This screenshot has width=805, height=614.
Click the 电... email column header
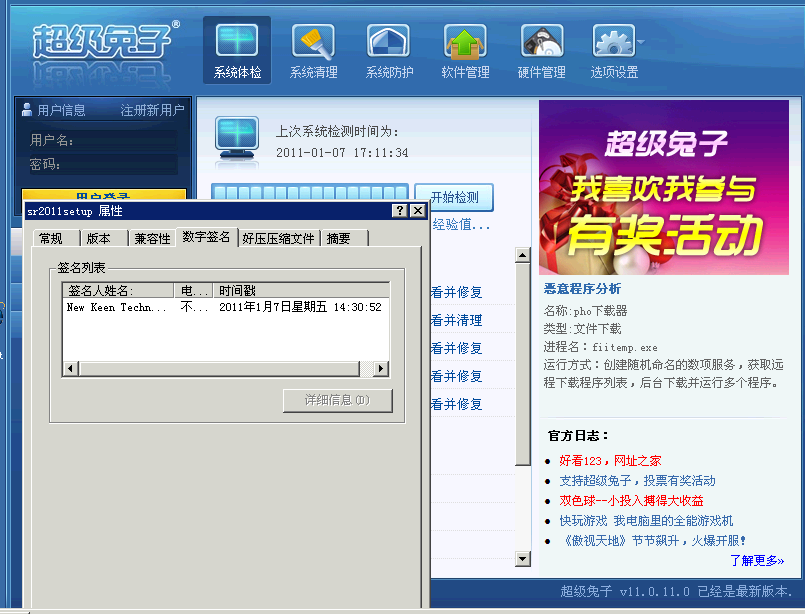[x=194, y=291]
